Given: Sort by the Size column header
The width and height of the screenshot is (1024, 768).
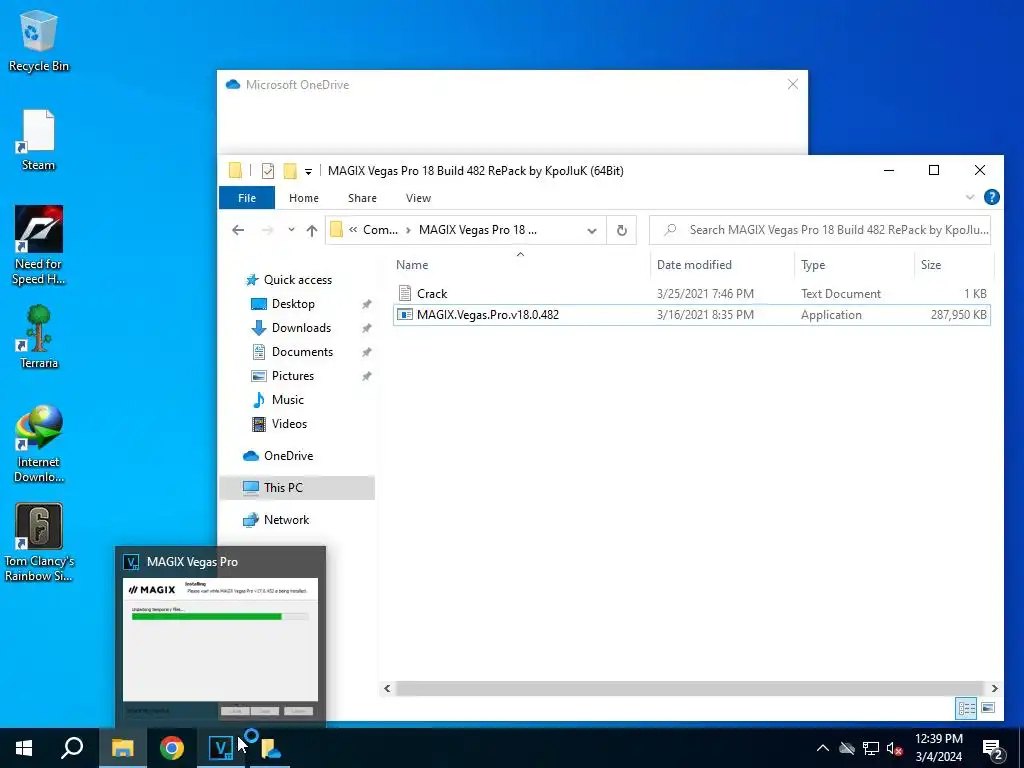Looking at the screenshot, I should (x=953, y=264).
